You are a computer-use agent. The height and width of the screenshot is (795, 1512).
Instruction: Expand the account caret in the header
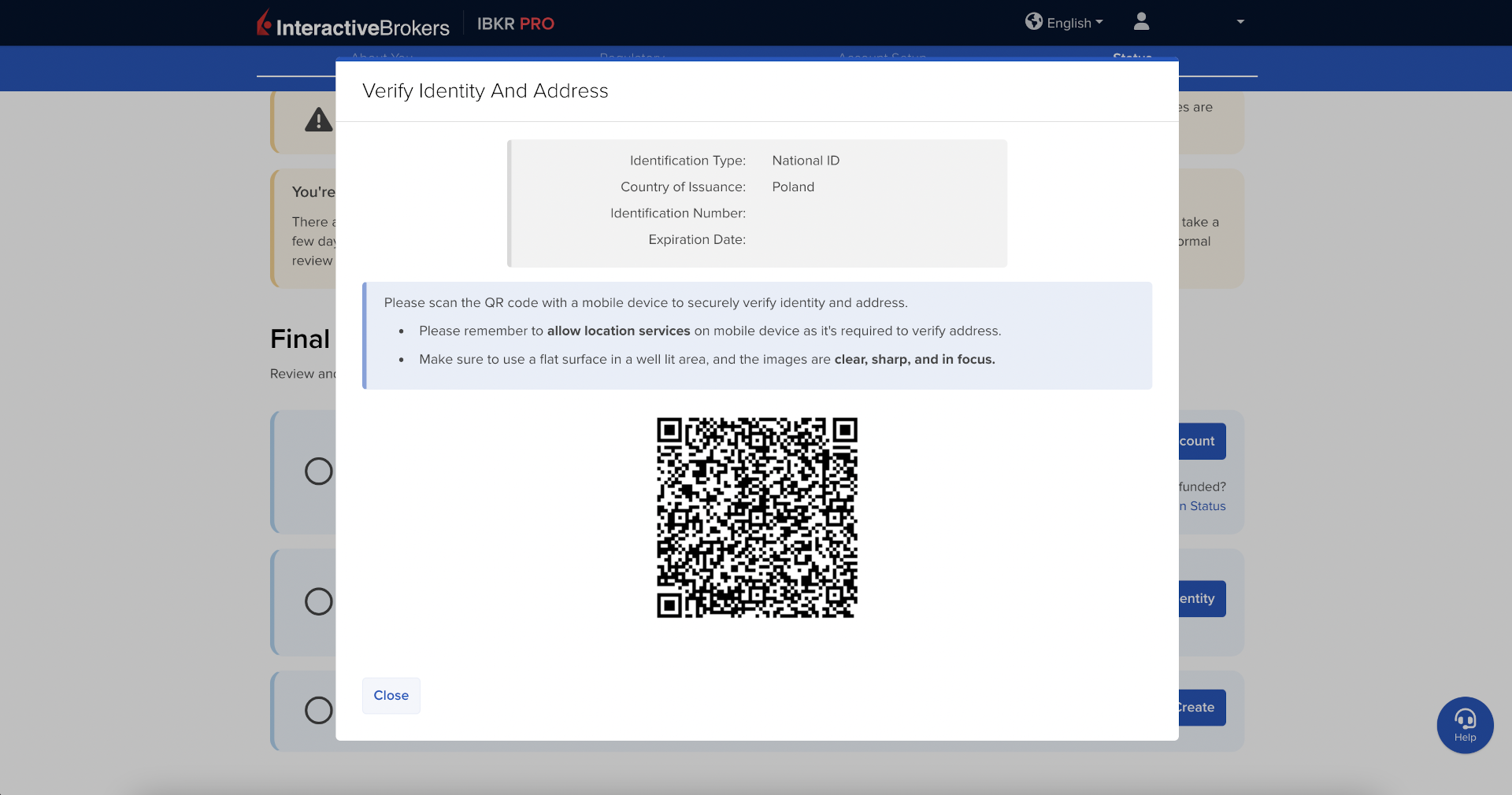click(1240, 22)
